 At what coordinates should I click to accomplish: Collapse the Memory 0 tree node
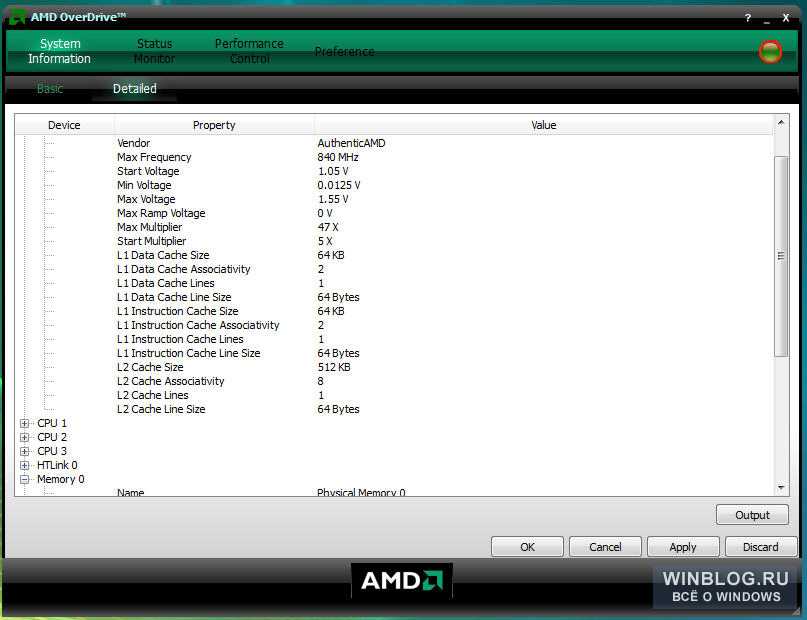[24, 479]
